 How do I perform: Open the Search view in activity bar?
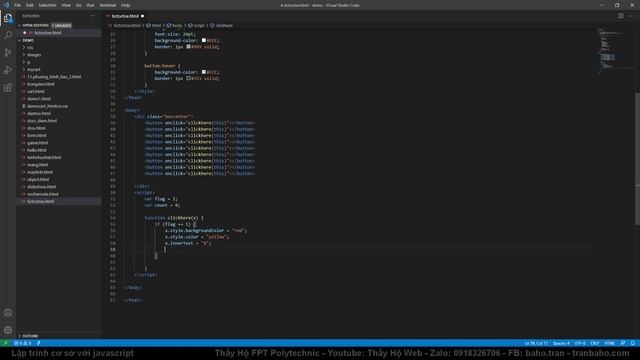pyautogui.click(x=8, y=35)
